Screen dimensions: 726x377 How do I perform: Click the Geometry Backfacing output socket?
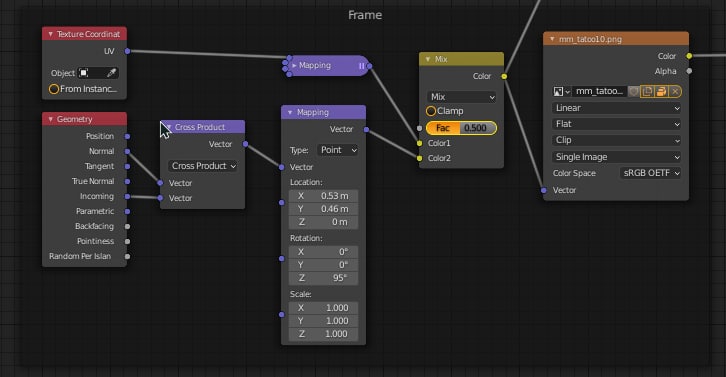(127, 226)
